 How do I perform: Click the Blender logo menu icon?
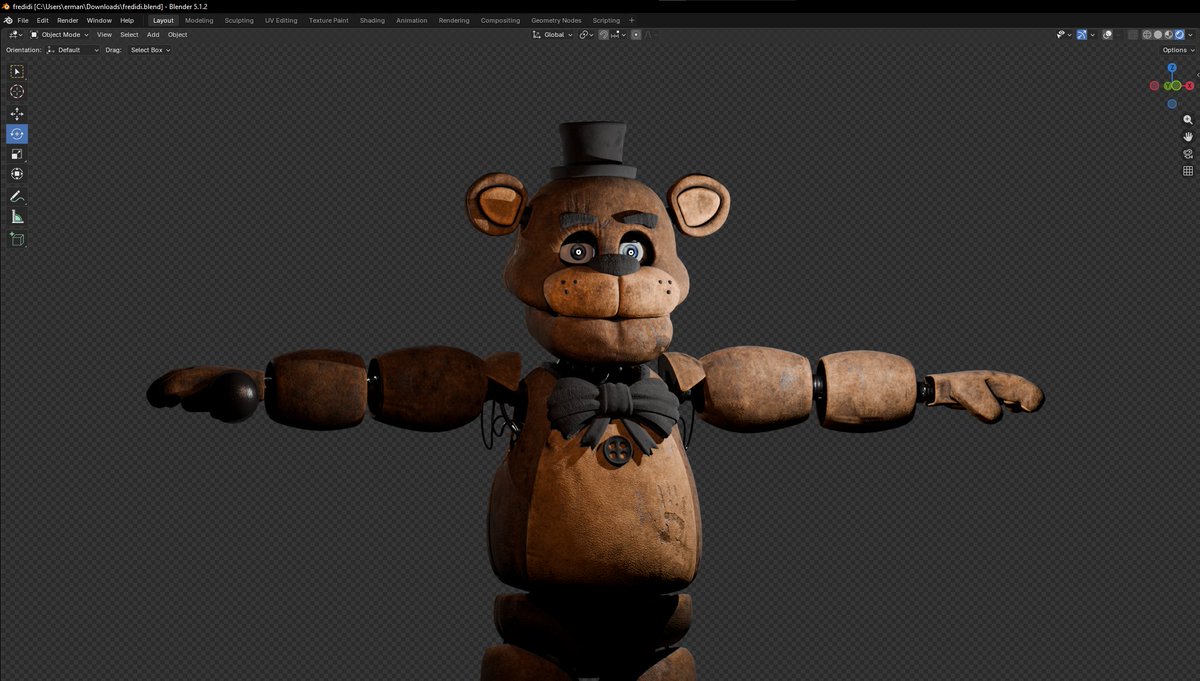(x=8, y=20)
